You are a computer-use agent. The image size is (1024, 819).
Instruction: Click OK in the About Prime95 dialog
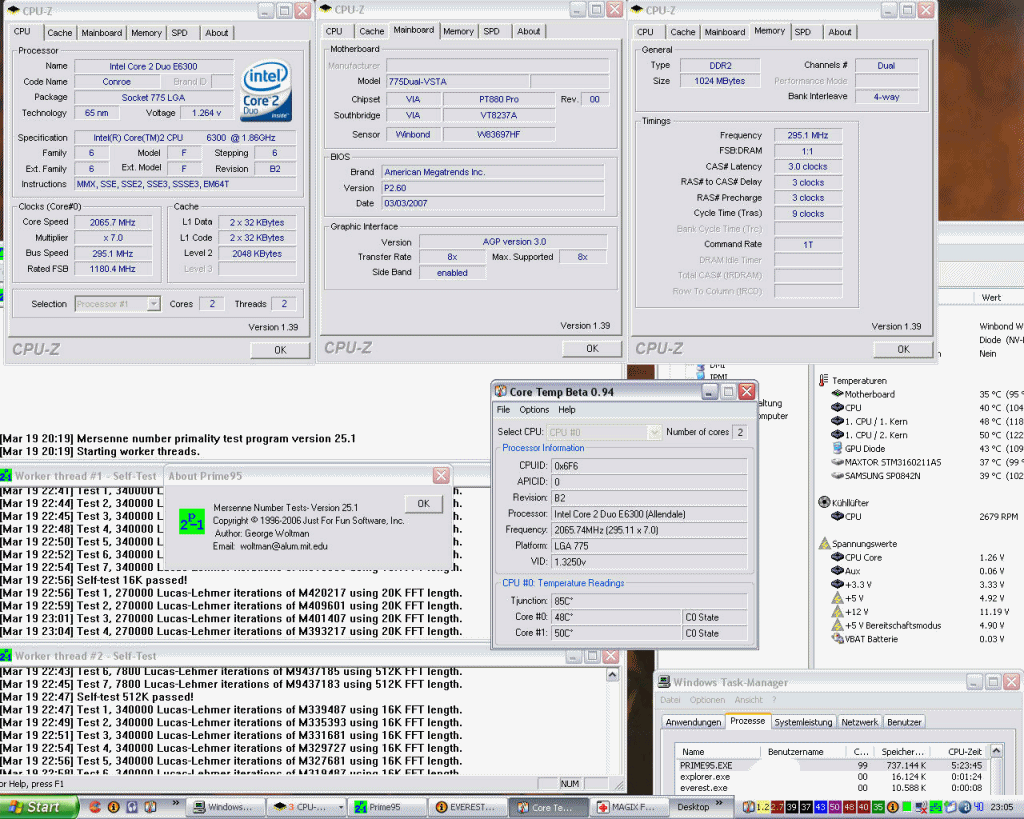click(x=424, y=504)
